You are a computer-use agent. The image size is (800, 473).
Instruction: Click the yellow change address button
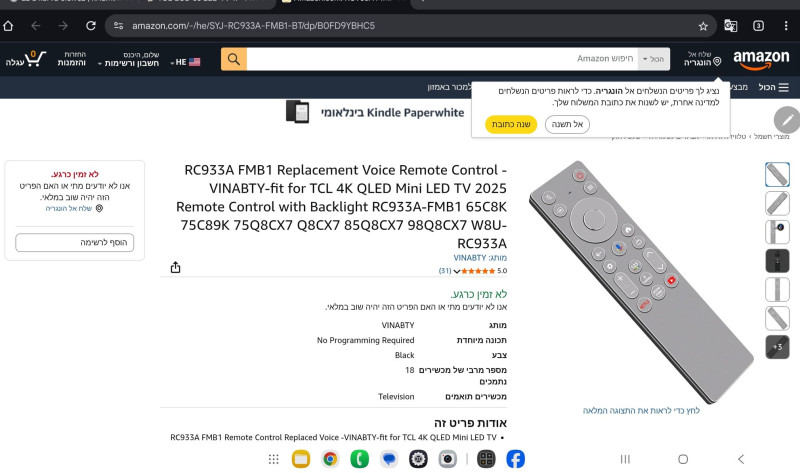(511, 124)
